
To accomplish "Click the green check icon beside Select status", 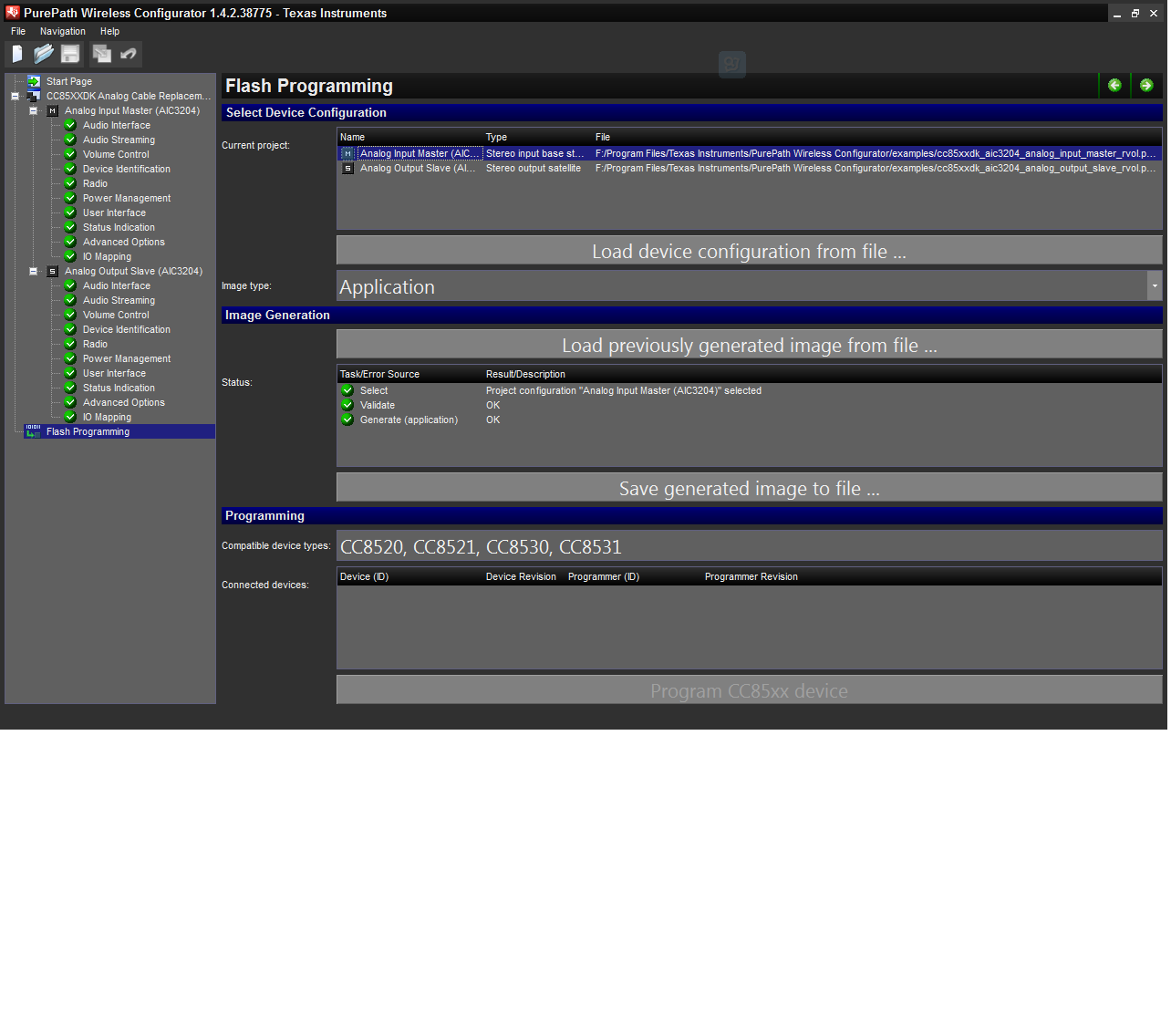I will click(x=347, y=390).
